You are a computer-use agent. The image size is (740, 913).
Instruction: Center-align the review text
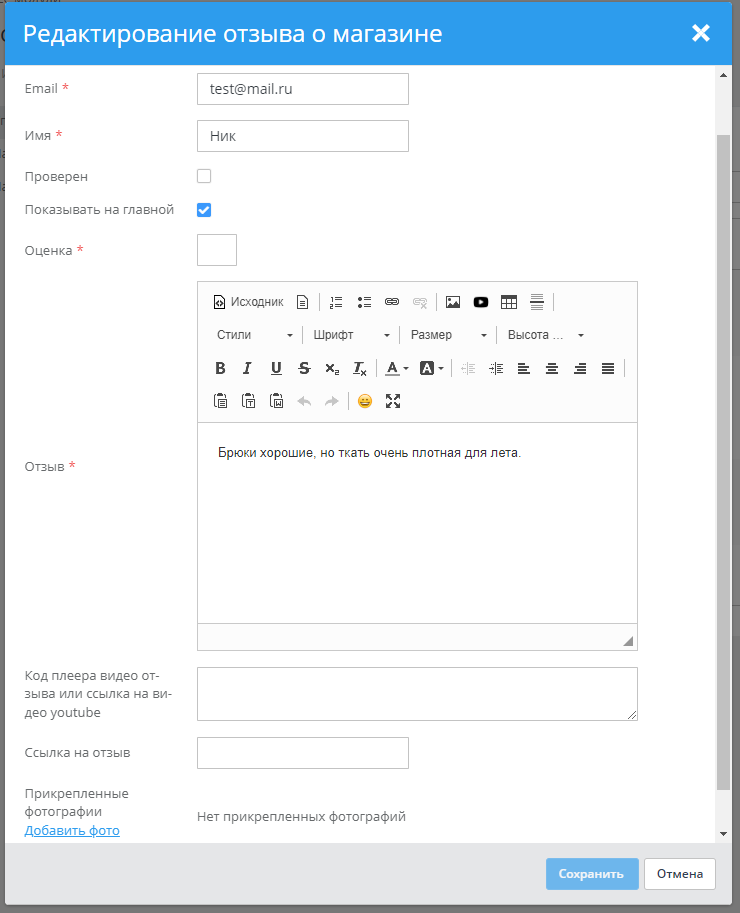(551, 368)
